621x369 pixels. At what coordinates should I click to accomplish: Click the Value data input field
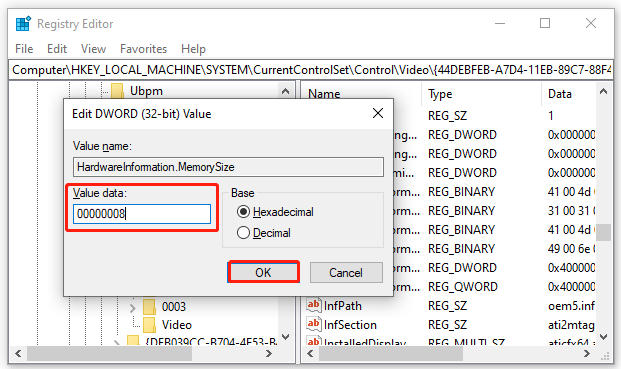point(142,214)
